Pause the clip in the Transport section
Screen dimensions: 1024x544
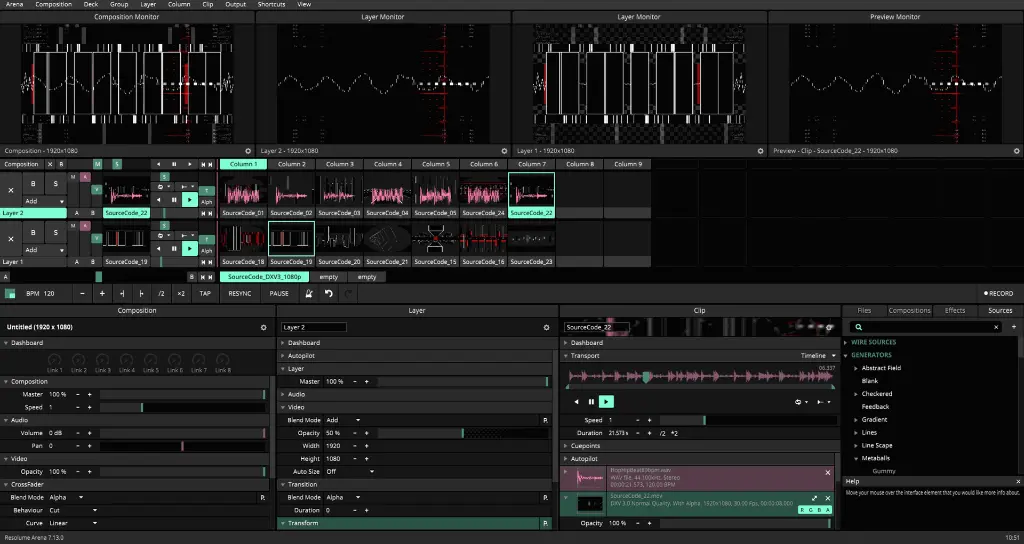click(x=591, y=402)
